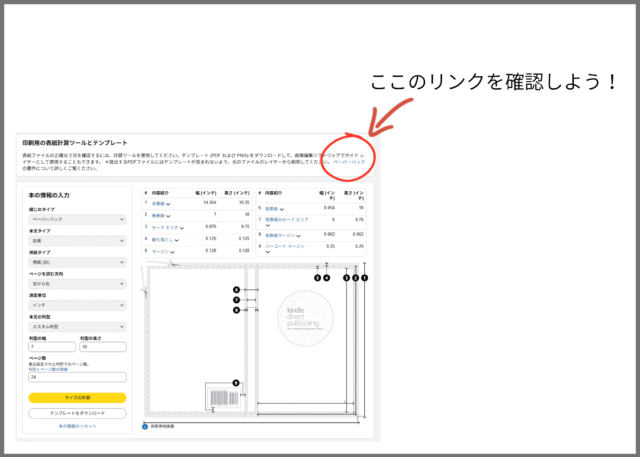Click the scissors icon at template top edge

pos(174,266)
